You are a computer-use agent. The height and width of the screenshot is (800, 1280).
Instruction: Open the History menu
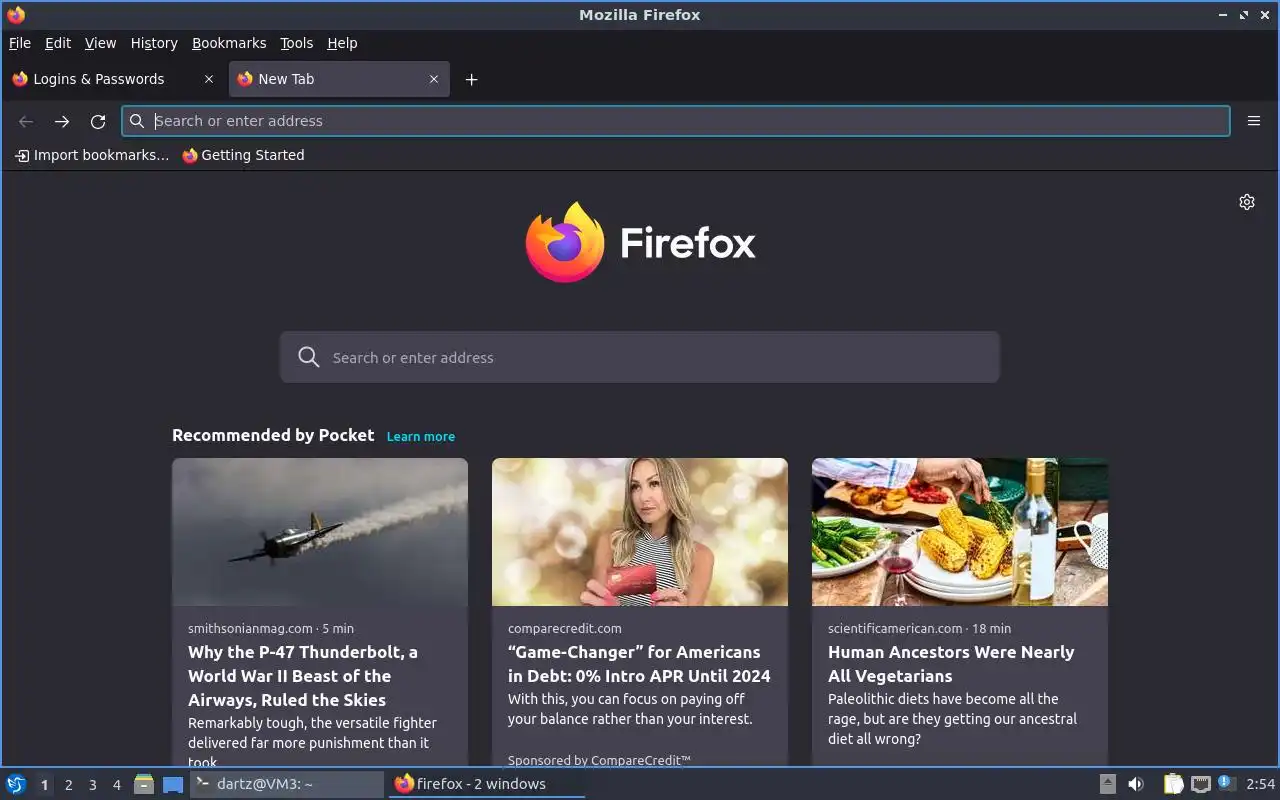click(x=154, y=43)
